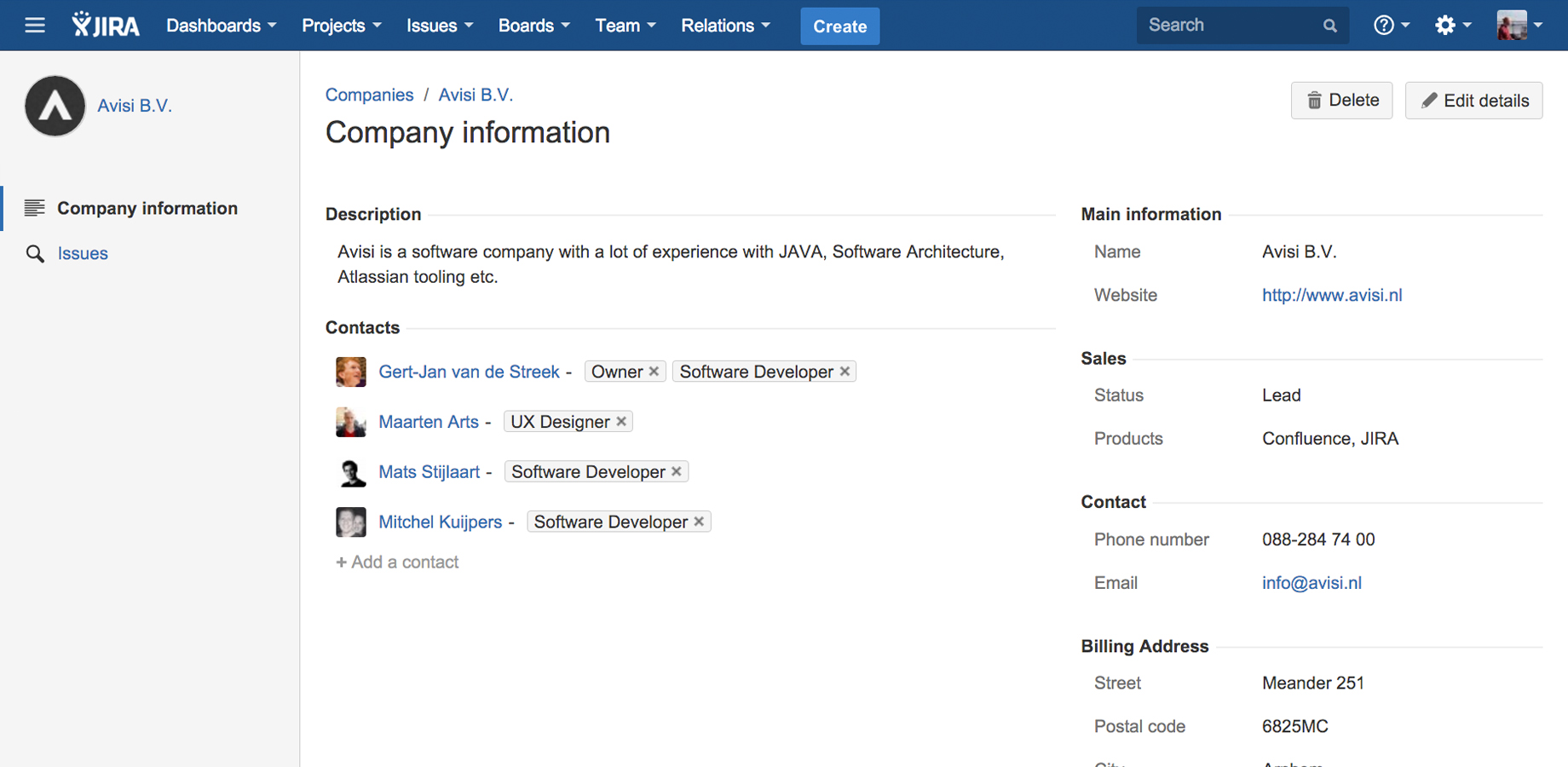Click the postal code 6825MC
1568x767 pixels.
pyautogui.click(x=1295, y=727)
